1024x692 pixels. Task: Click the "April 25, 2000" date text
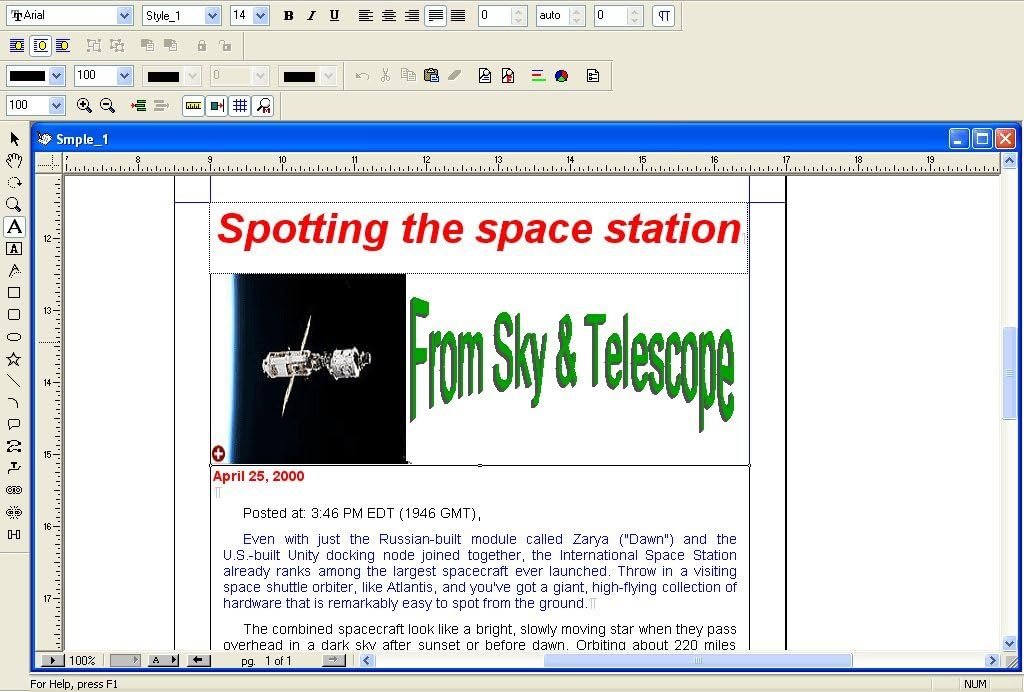(259, 476)
